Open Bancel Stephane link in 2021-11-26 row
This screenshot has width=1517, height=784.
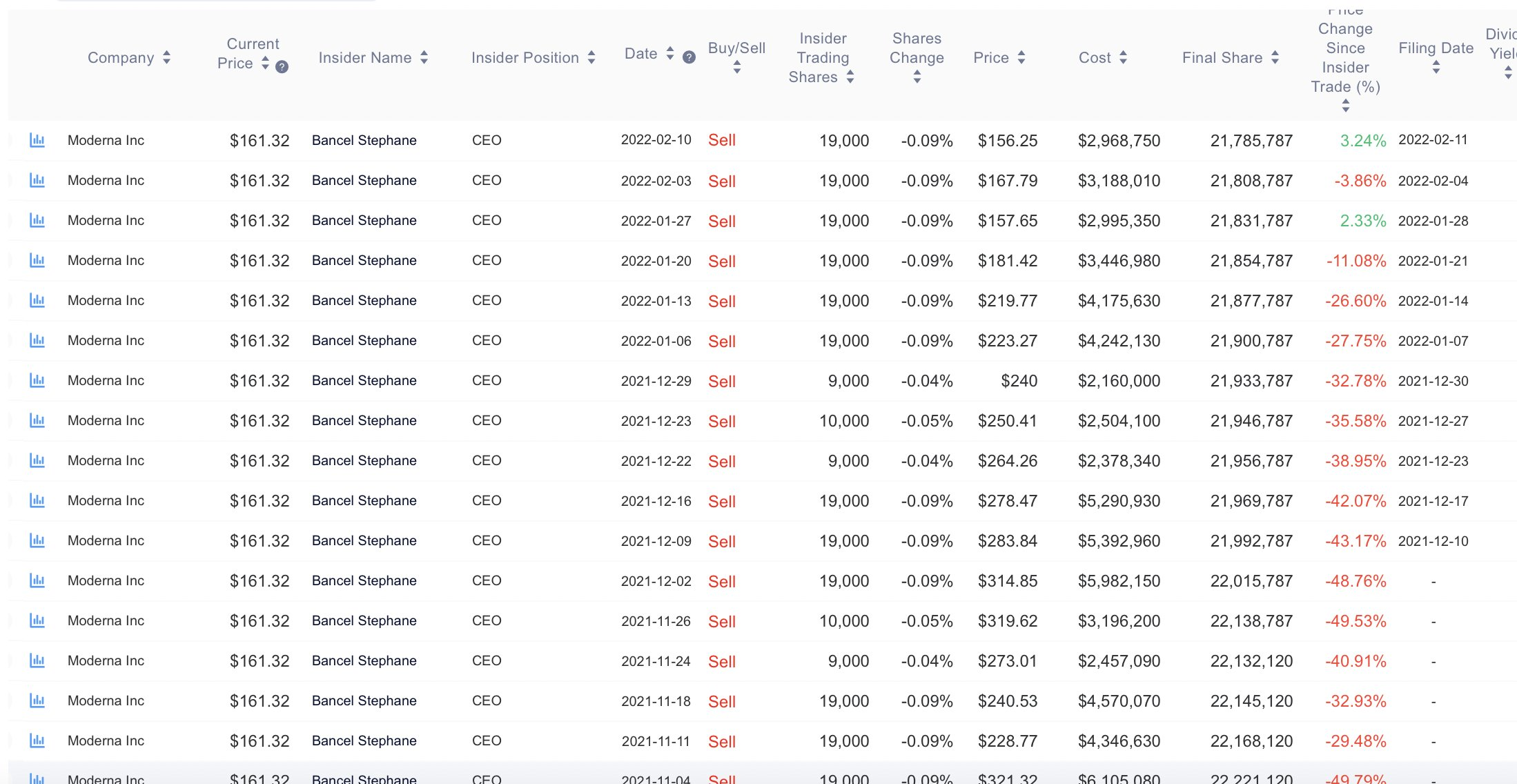[x=364, y=621]
